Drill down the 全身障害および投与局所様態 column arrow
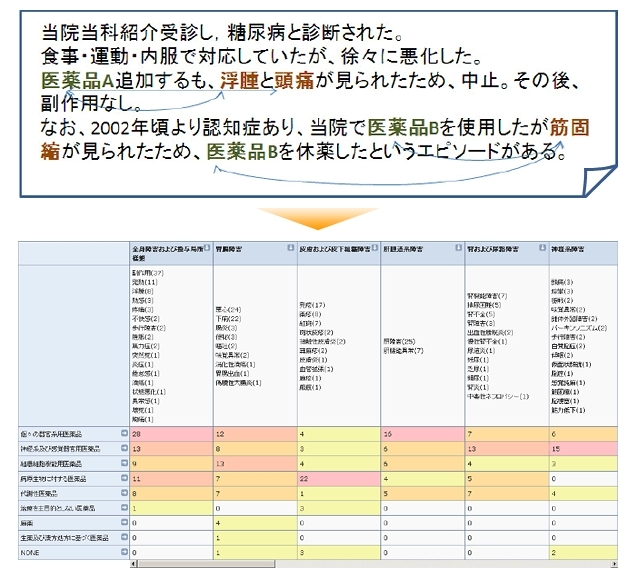 pyautogui.click(x=207, y=247)
